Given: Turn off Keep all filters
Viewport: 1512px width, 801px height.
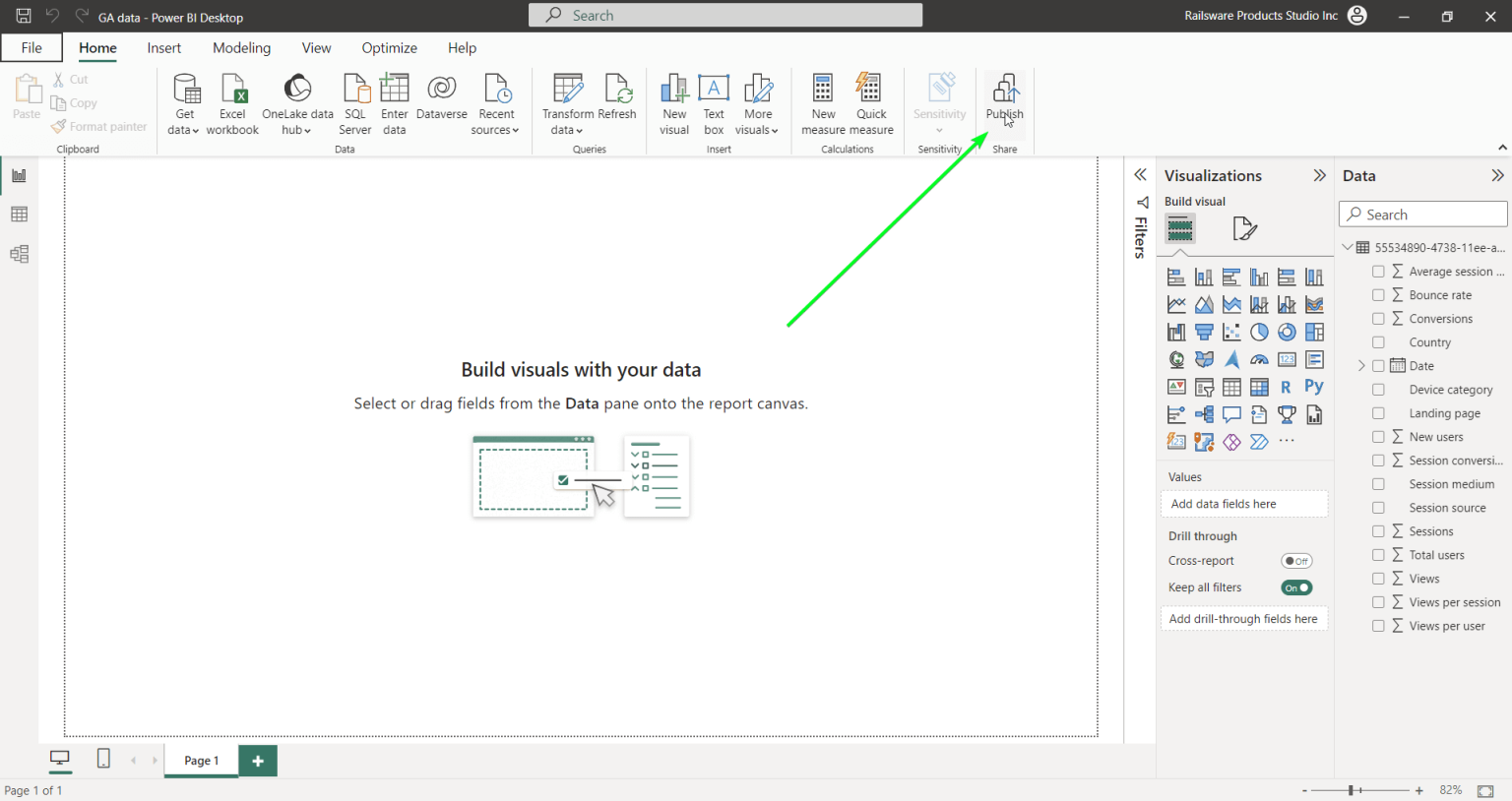Looking at the screenshot, I should pyautogui.click(x=1296, y=586).
